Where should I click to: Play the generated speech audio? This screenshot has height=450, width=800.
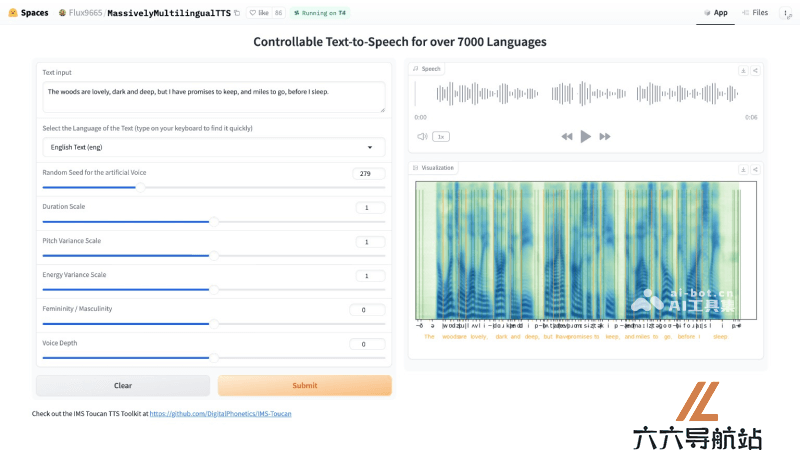pos(586,137)
